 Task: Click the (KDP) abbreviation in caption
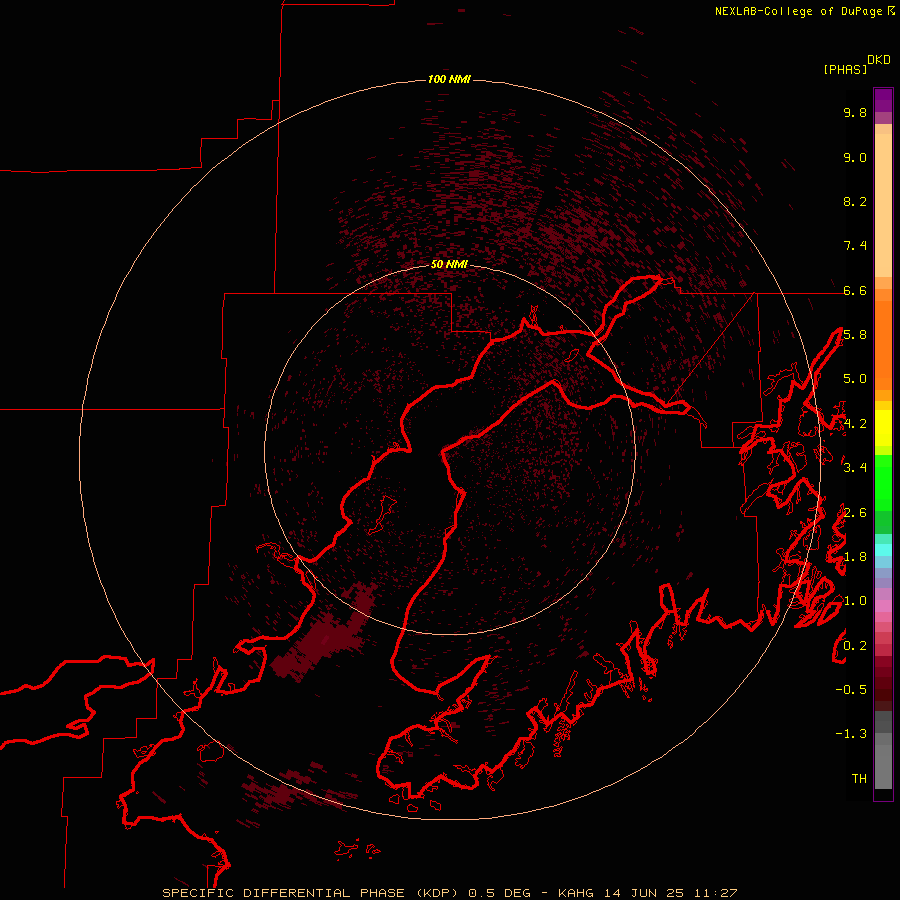click(438, 893)
